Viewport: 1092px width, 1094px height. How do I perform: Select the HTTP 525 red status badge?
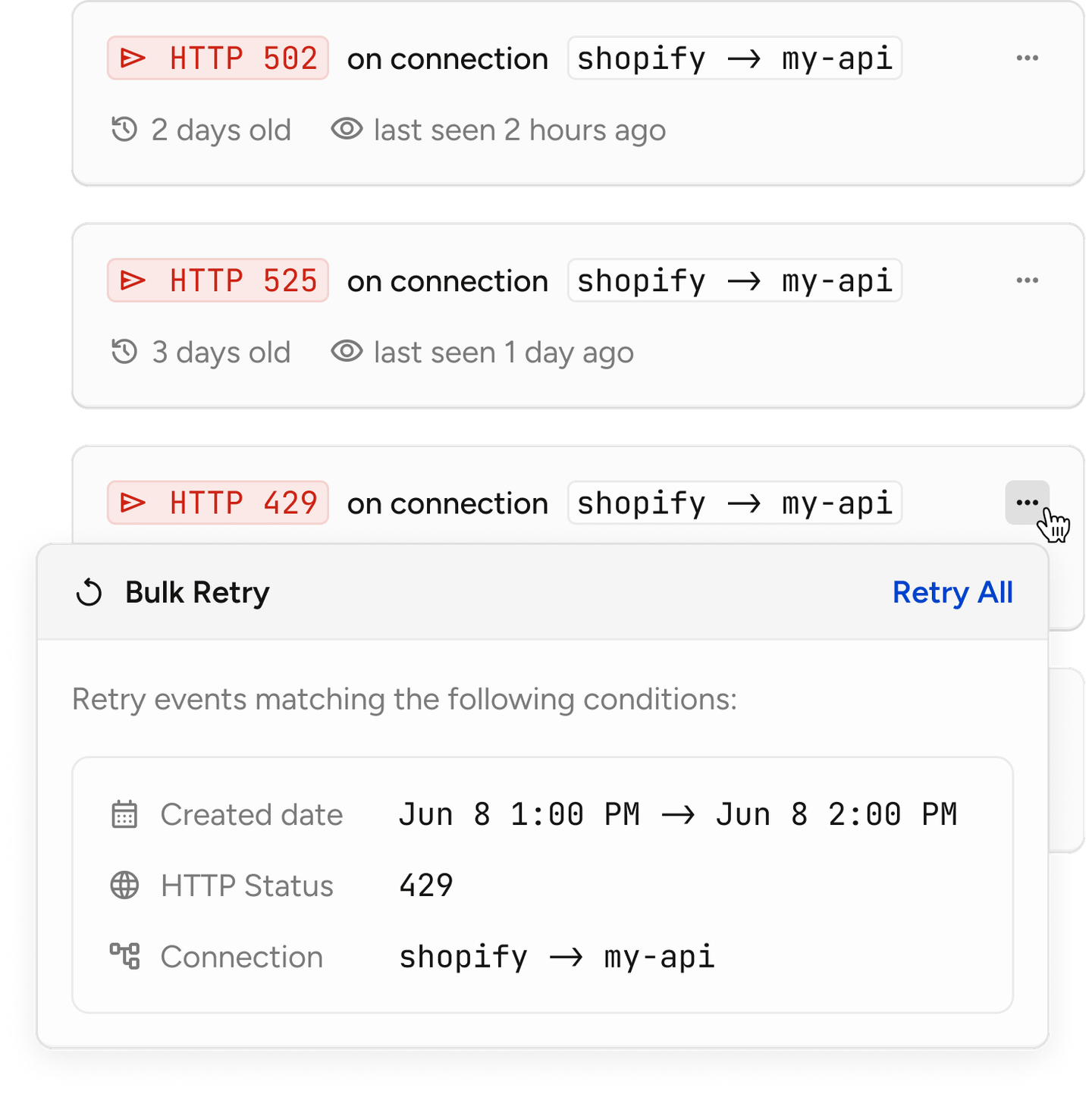[218, 281]
